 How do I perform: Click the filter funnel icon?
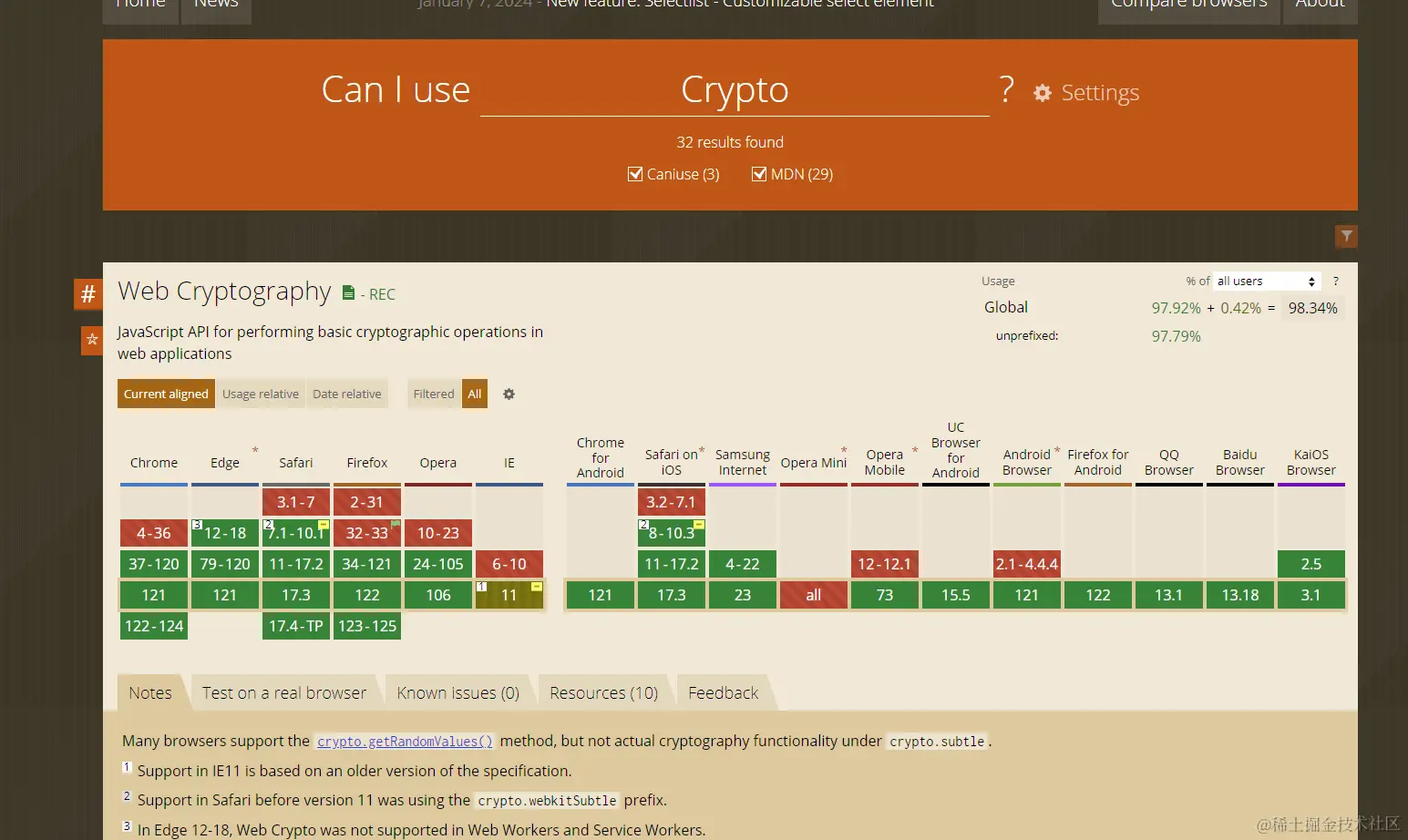coord(1346,237)
